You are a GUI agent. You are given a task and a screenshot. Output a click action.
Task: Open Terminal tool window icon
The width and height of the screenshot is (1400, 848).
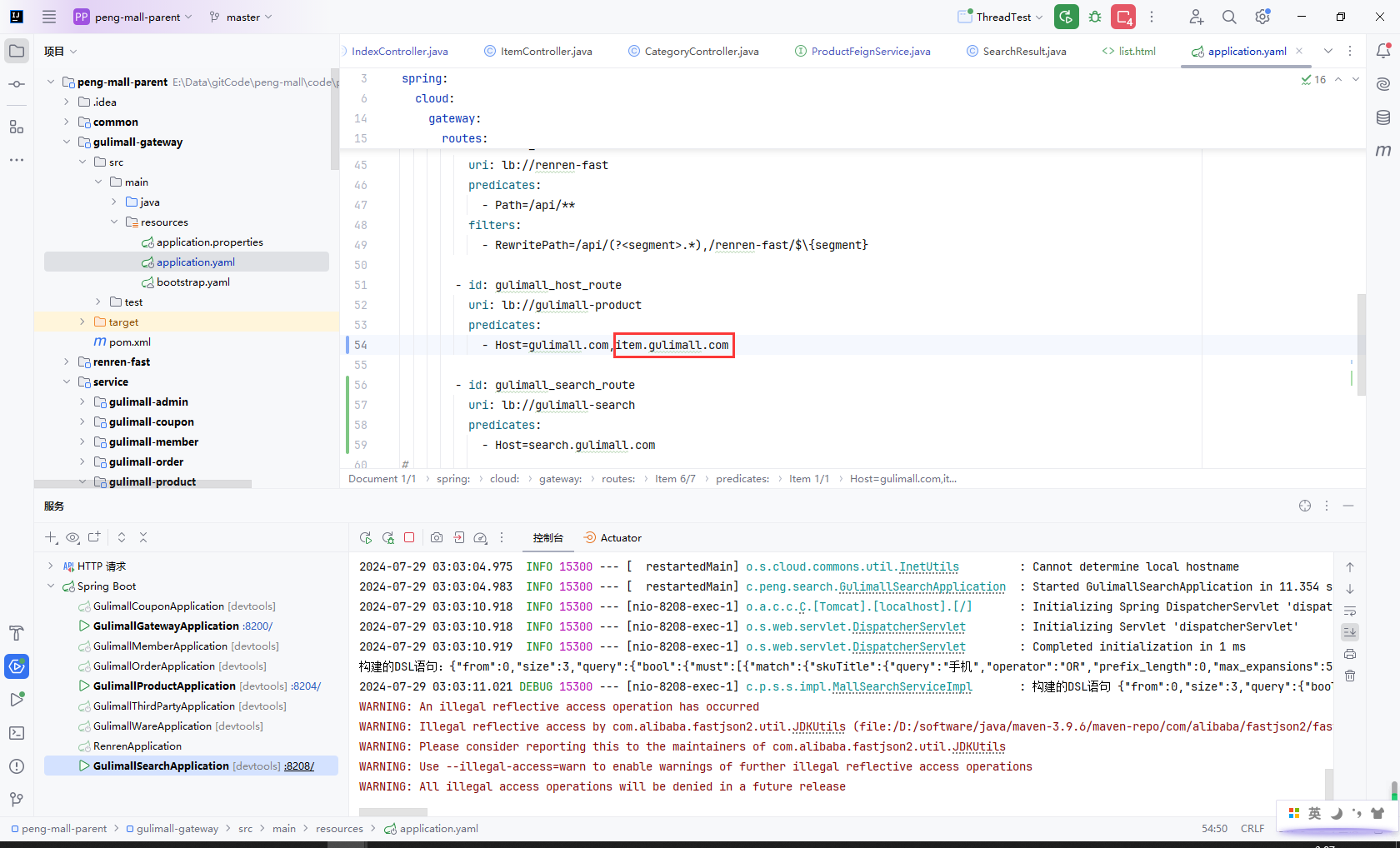[x=17, y=733]
